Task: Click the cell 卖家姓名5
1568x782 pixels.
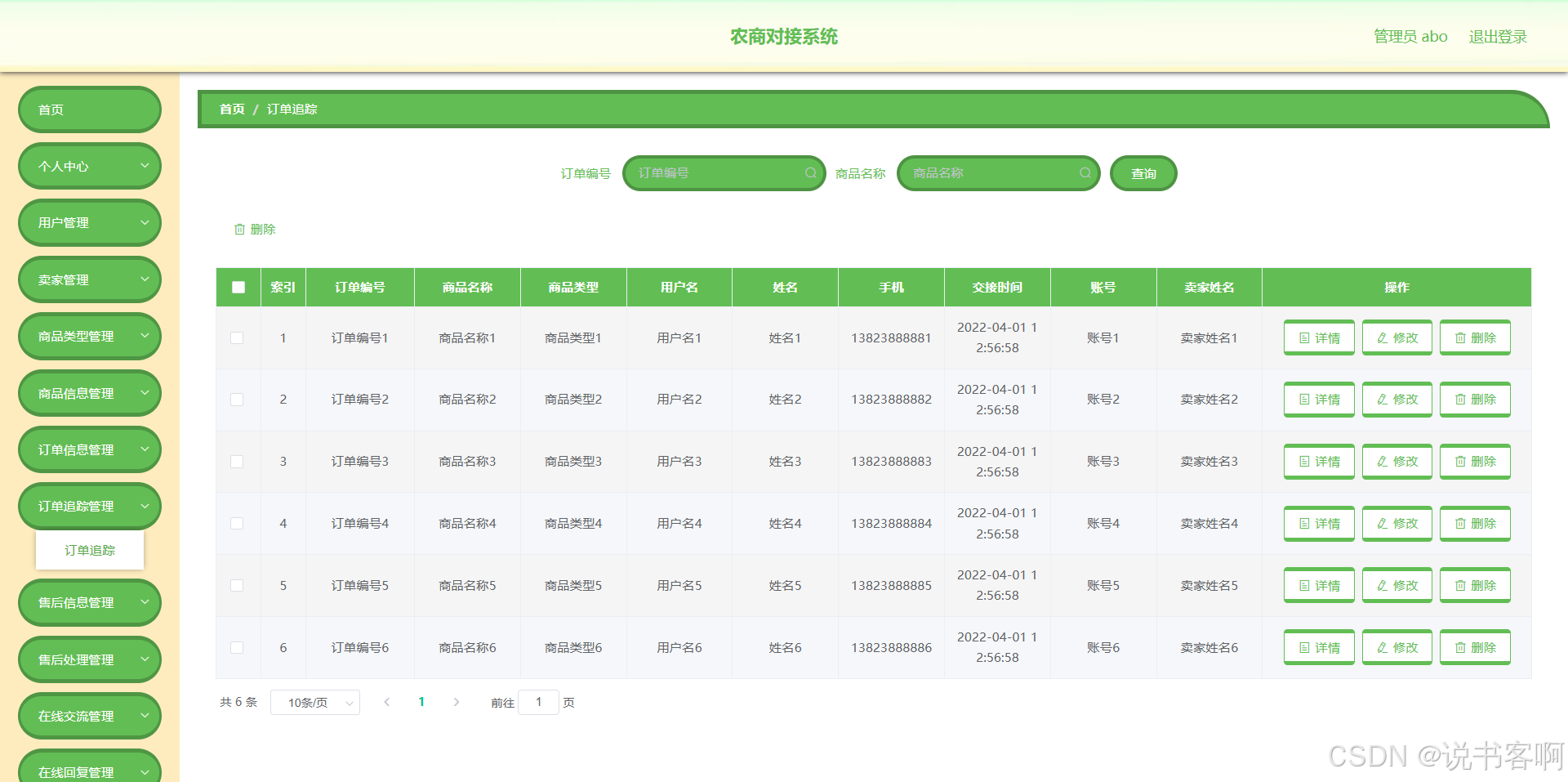Action: point(1209,585)
